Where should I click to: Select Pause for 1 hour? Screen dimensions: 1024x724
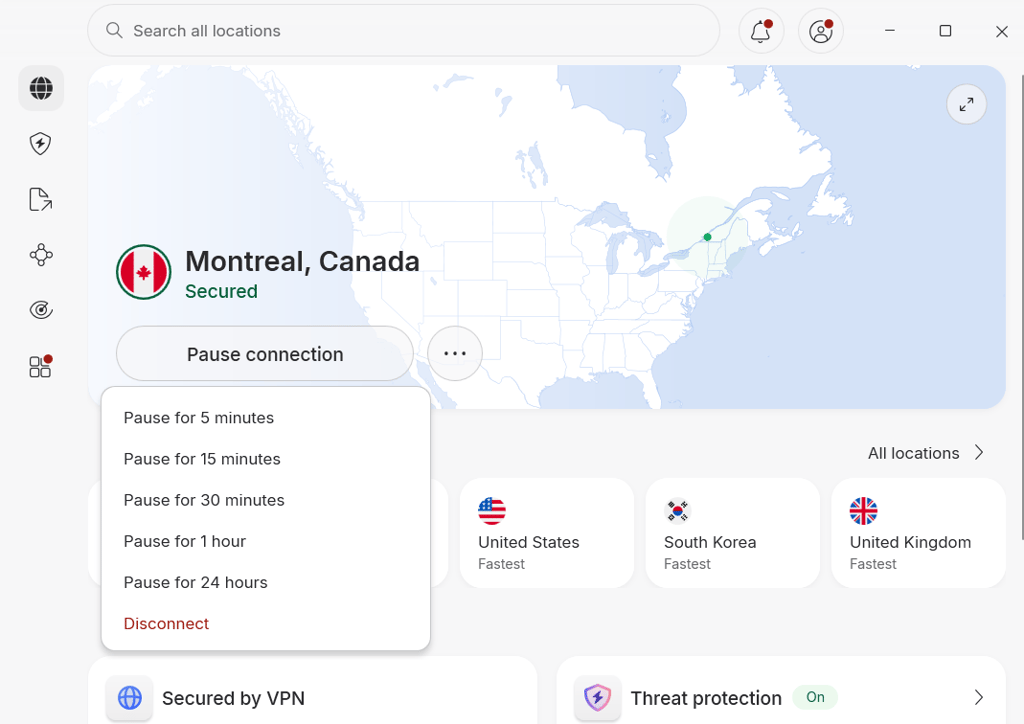coord(266,541)
